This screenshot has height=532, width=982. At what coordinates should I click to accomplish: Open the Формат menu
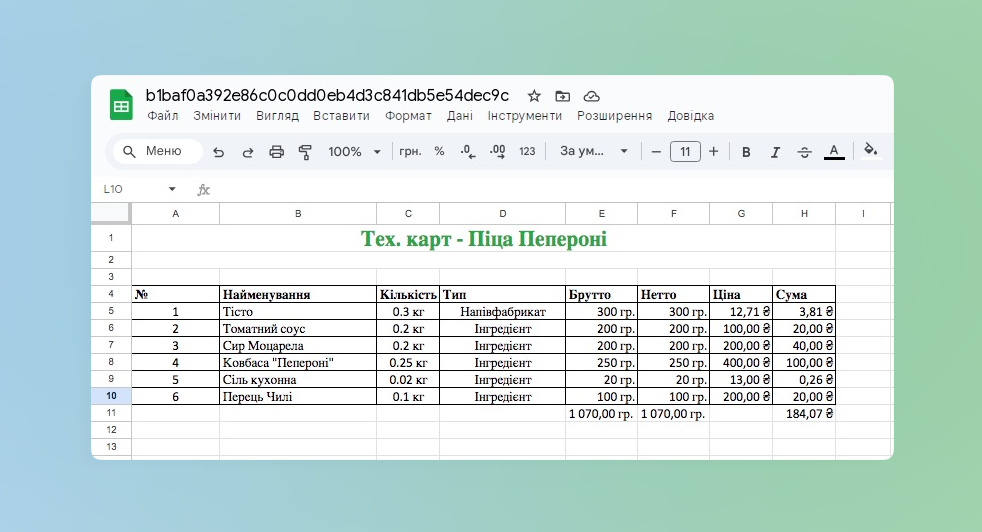408,116
